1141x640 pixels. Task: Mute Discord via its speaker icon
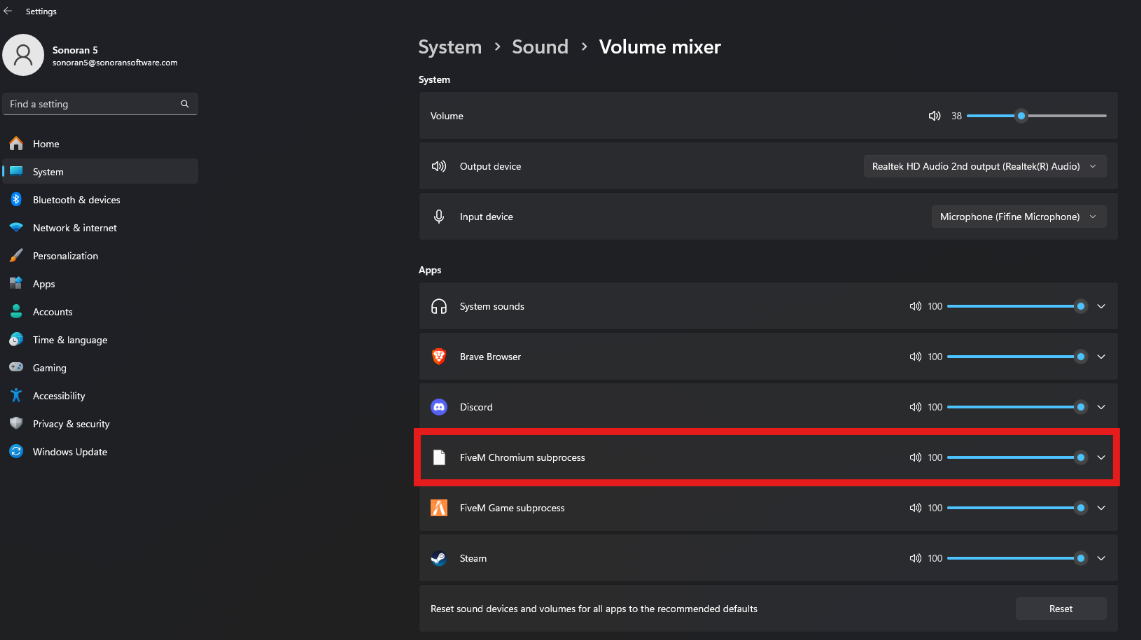click(x=915, y=407)
